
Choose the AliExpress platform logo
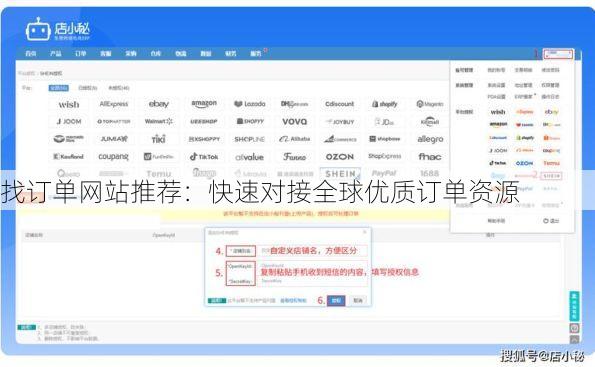113,104
